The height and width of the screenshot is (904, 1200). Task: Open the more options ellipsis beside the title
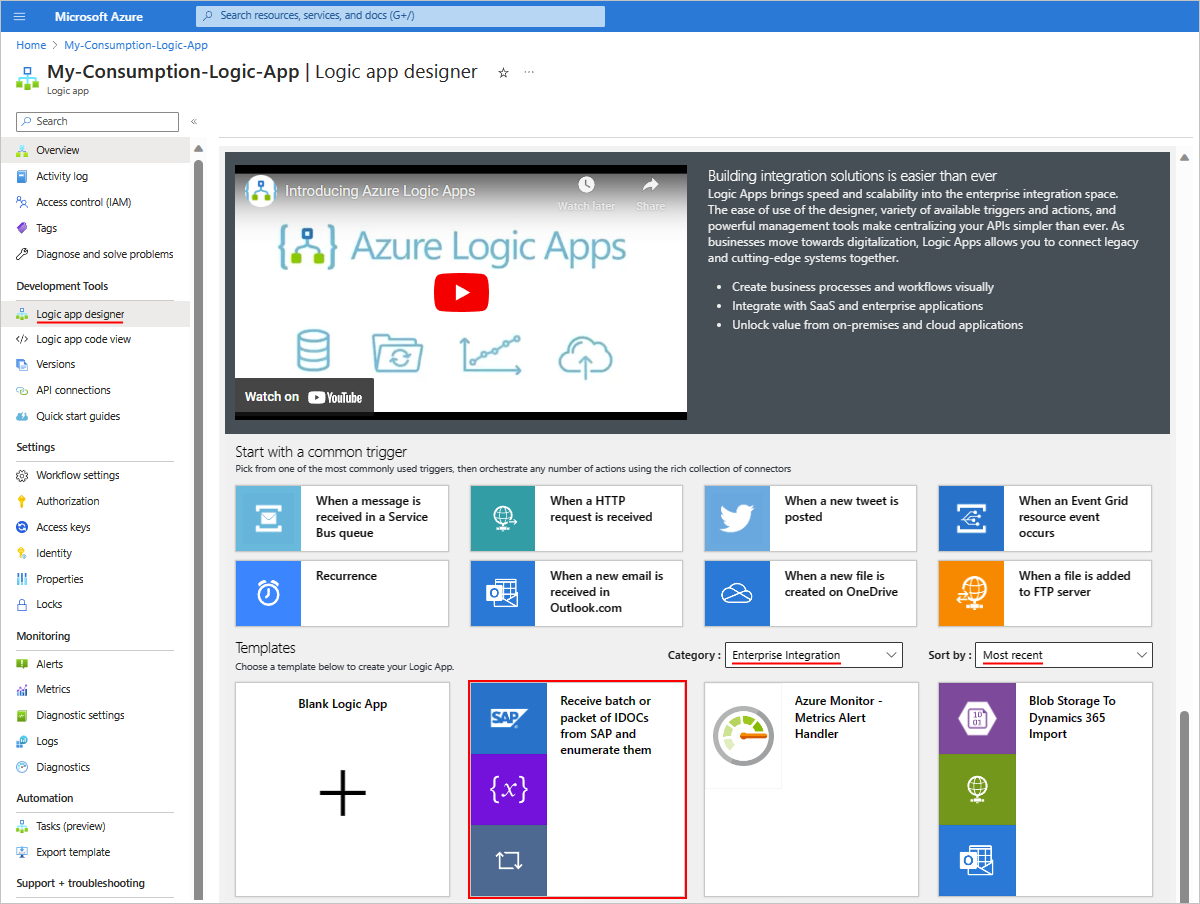click(529, 72)
